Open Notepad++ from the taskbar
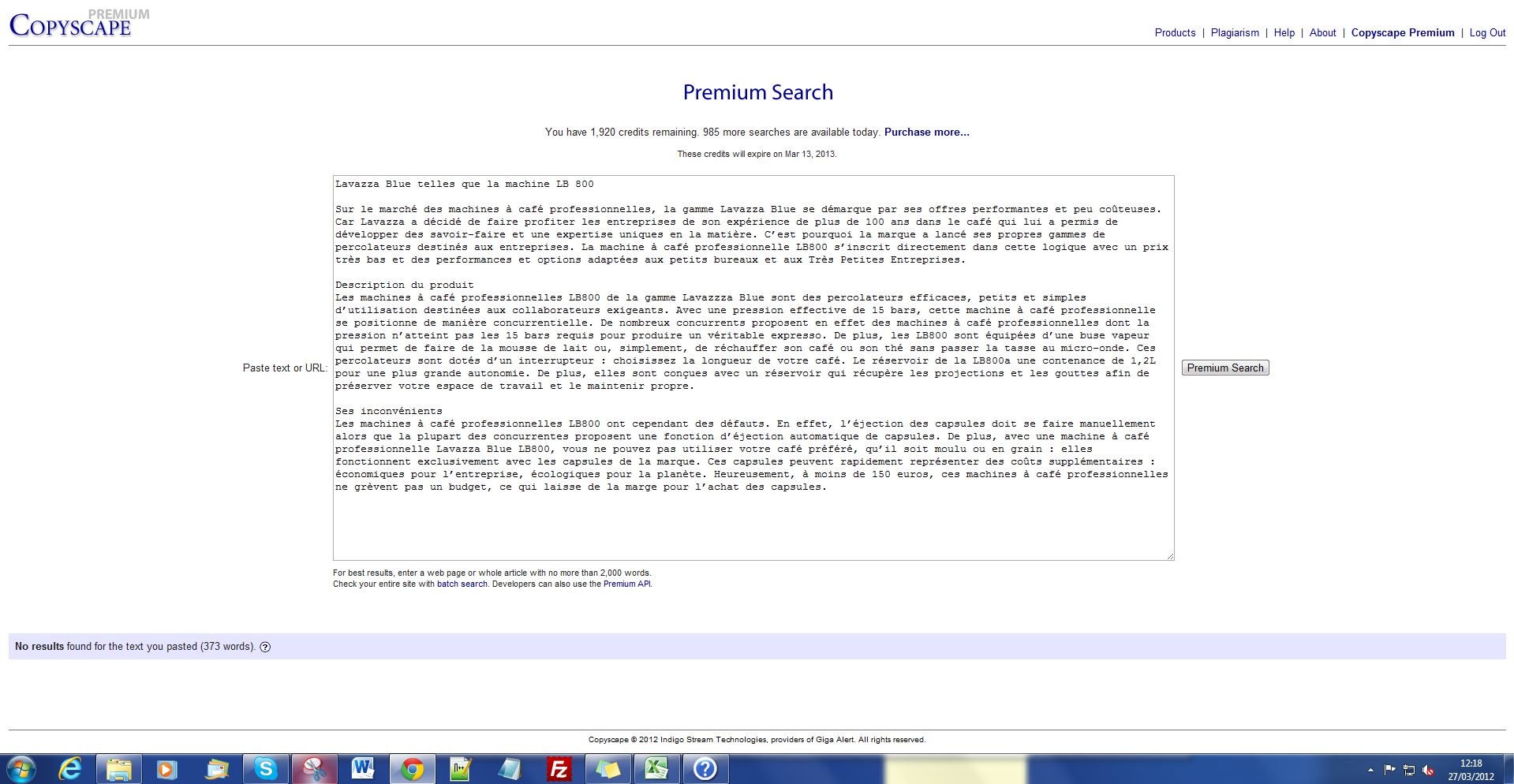This screenshot has width=1514, height=784. 461,768
